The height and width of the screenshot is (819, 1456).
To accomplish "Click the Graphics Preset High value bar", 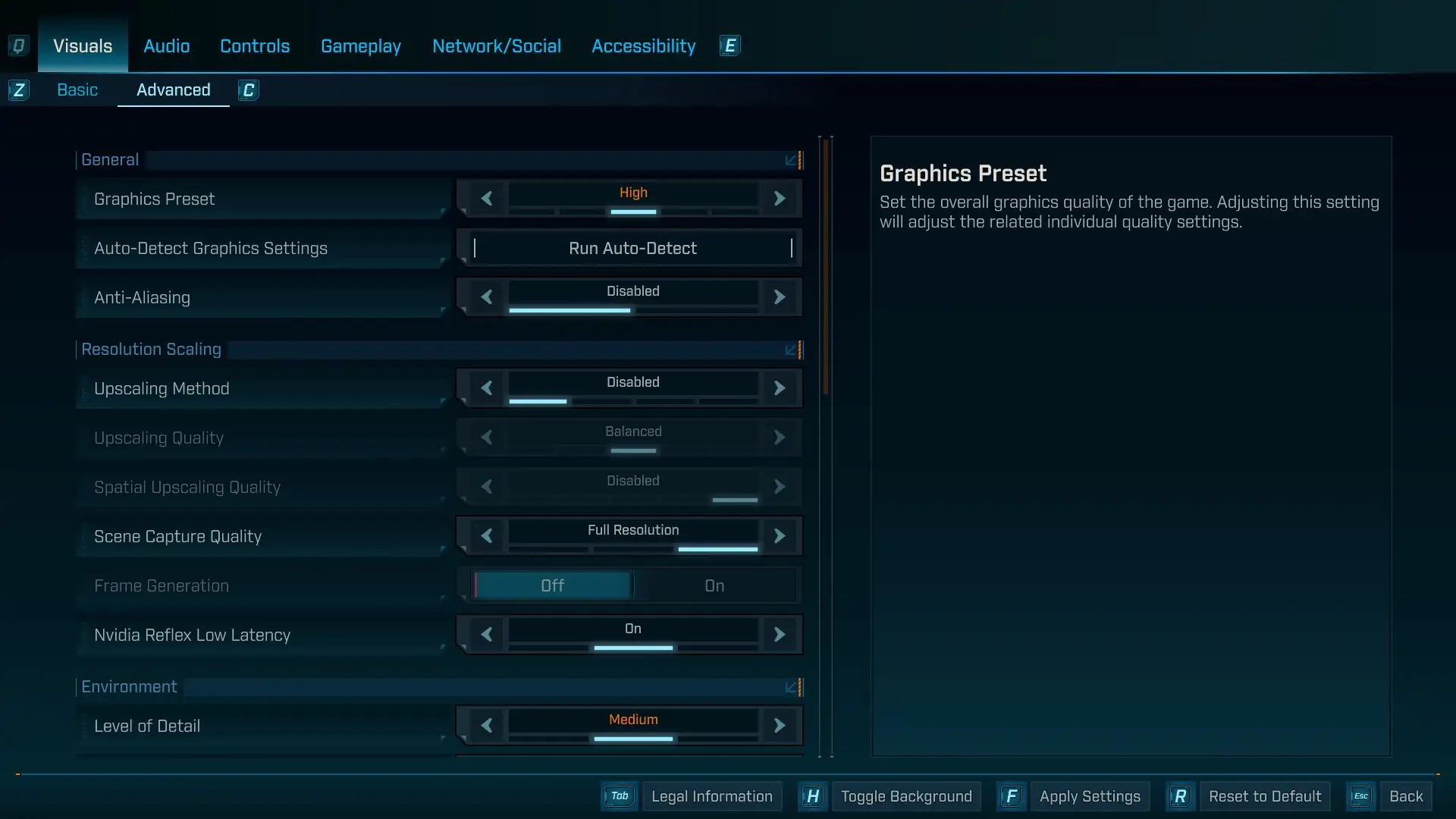I will [633, 198].
